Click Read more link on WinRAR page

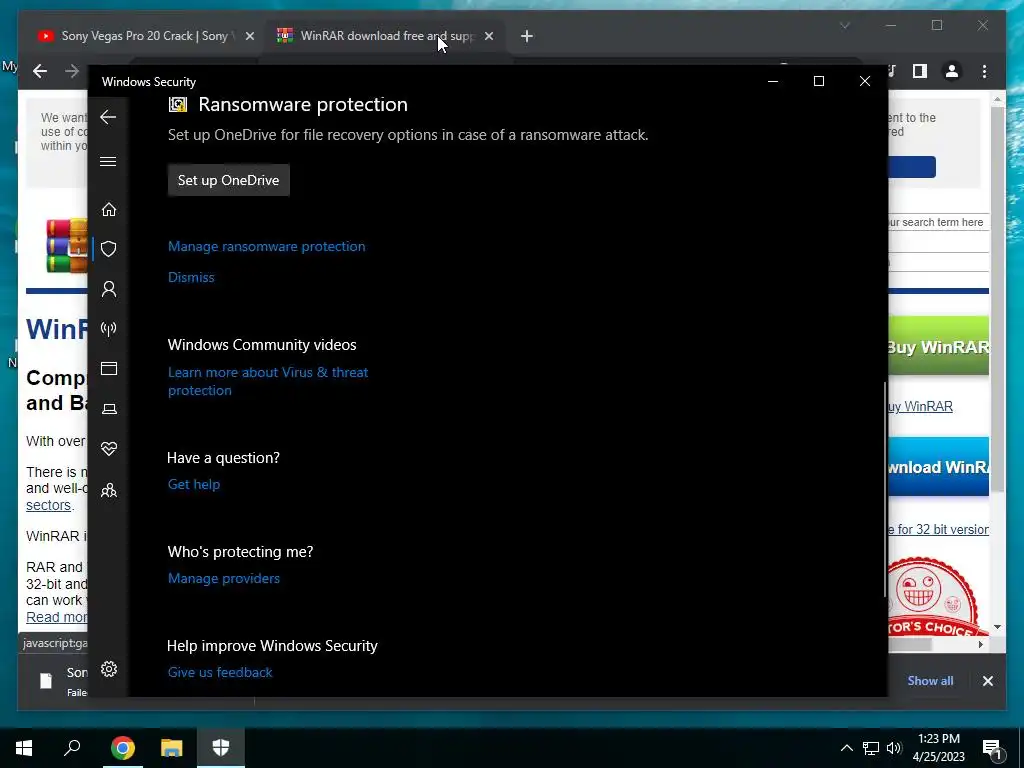click(57, 617)
